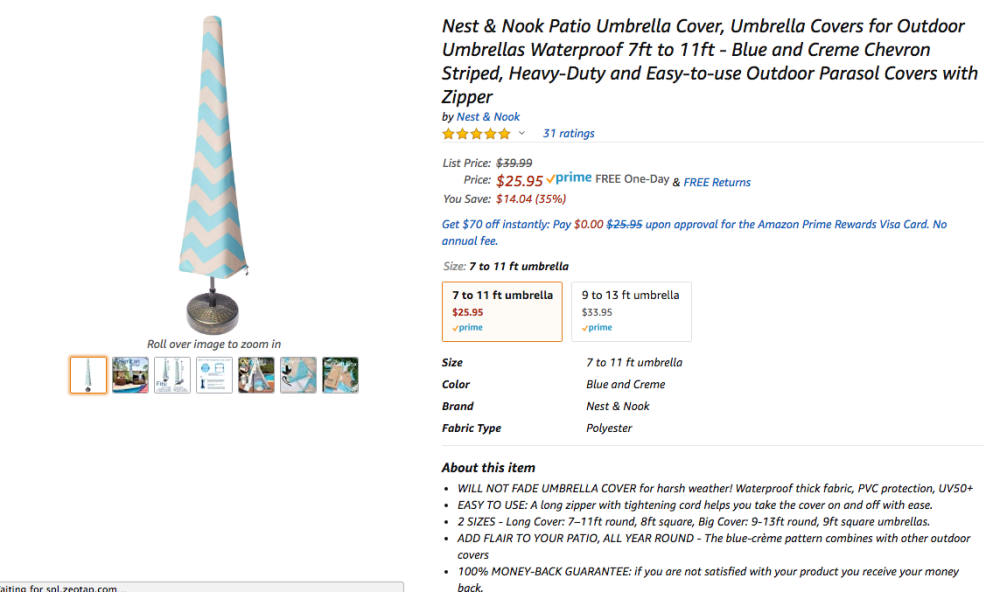Viewport: 1000px width, 592px height.
Task: Choose the 9 to 13 ft umbrella size
Action: [630, 311]
